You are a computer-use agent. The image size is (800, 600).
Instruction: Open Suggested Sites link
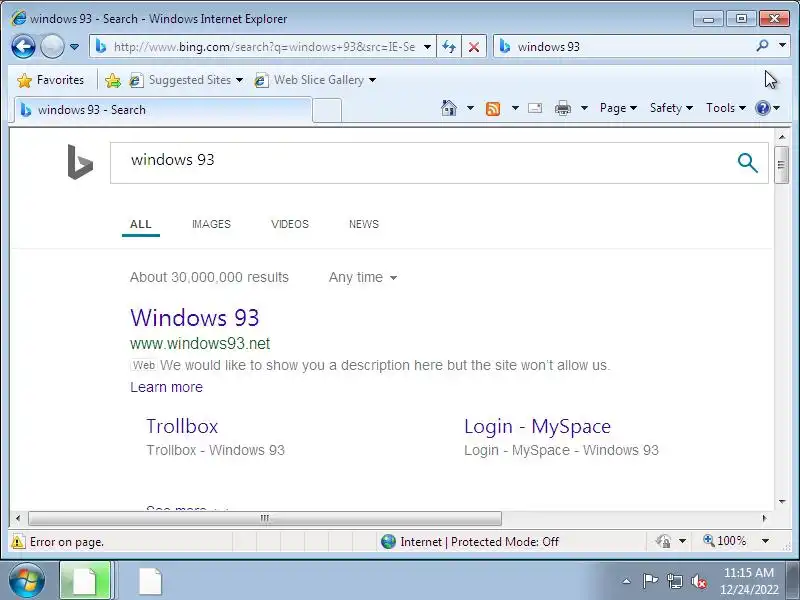pos(186,80)
